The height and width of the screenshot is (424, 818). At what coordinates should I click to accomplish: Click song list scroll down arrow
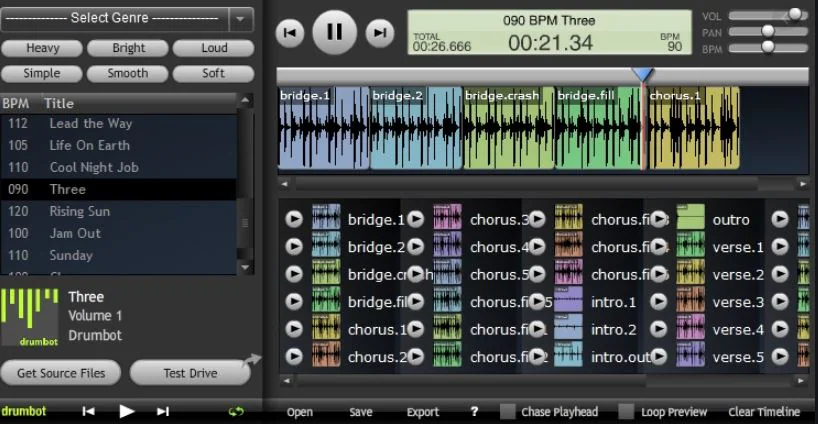(x=246, y=268)
